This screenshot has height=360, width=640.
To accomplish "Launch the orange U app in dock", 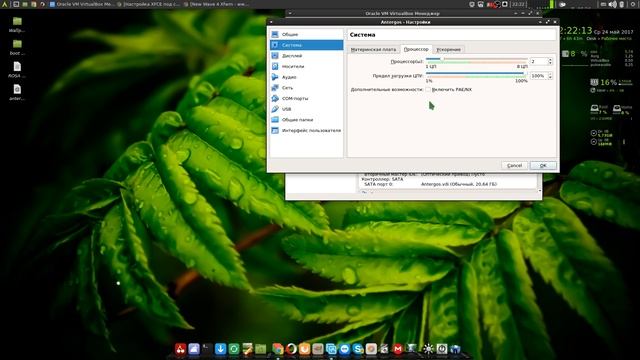I will pos(304,349).
